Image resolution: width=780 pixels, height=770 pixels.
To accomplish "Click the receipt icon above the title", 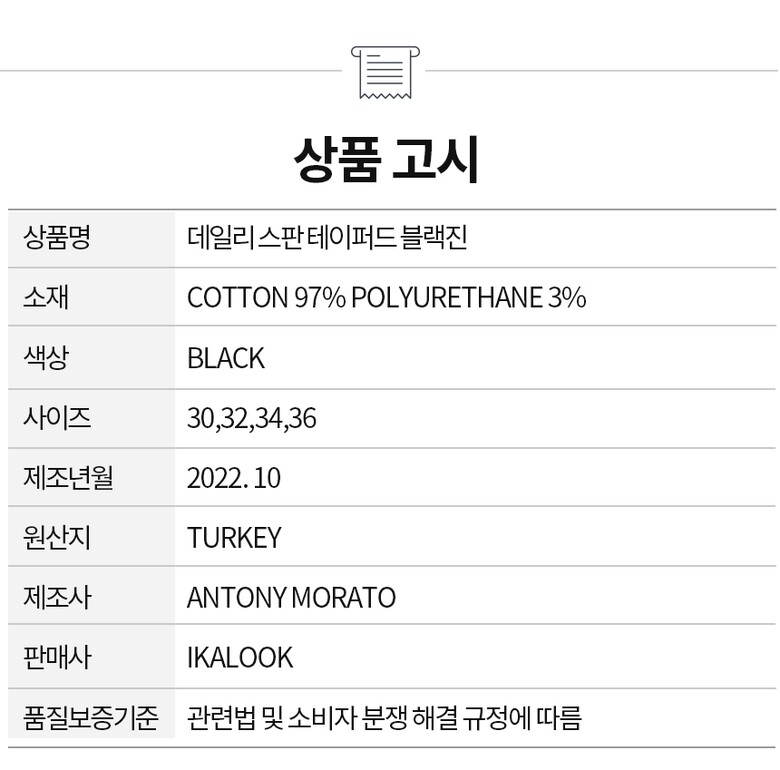I will point(387,71).
